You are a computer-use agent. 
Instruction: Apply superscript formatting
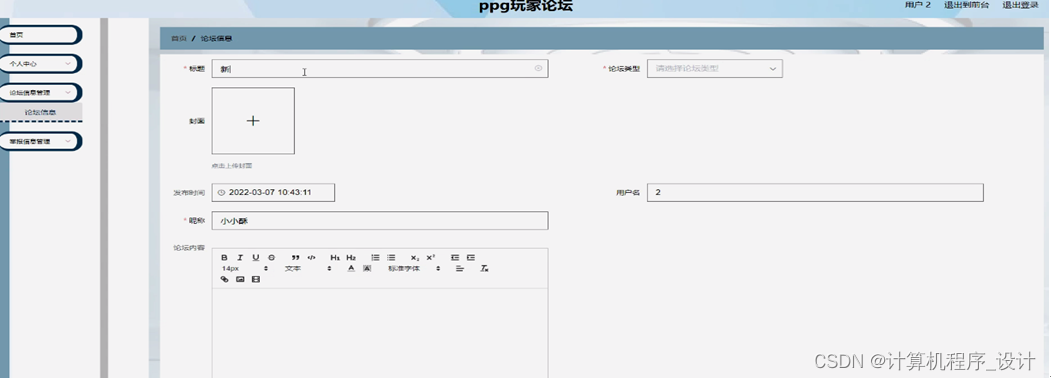click(431, 257)
